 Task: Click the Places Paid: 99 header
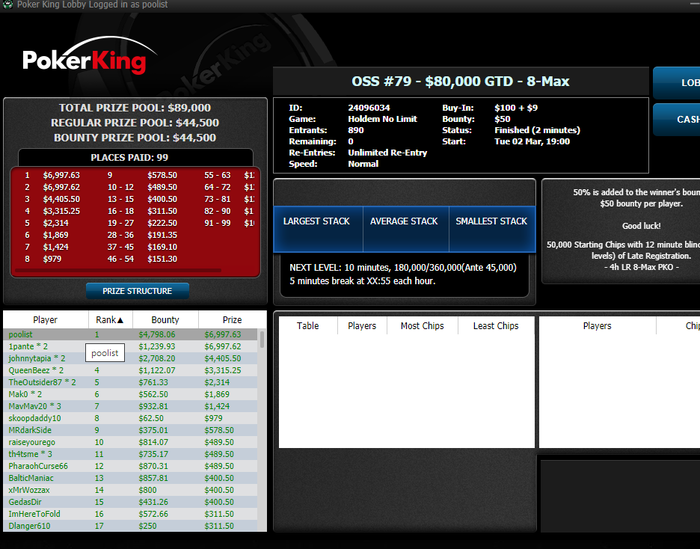[129, 158]
